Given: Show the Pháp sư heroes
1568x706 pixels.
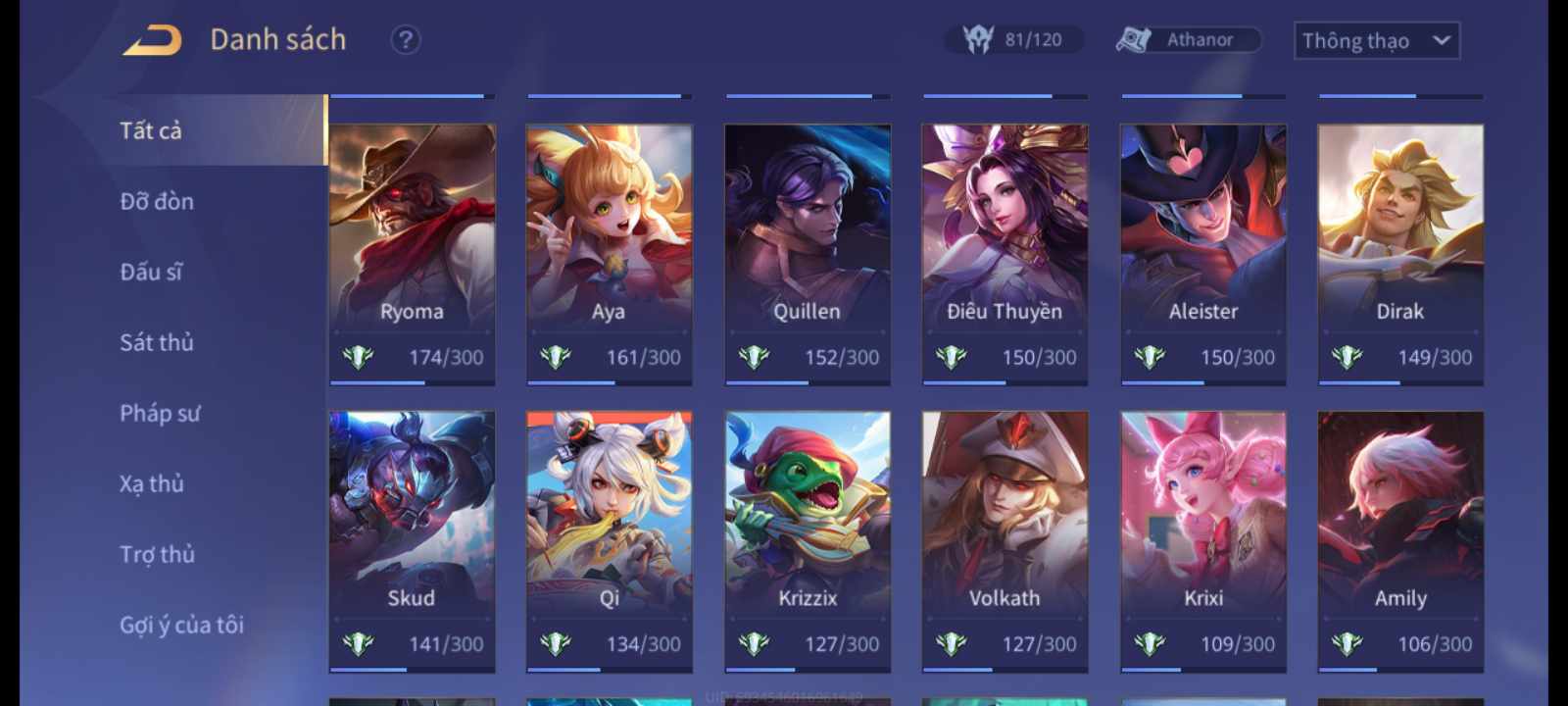Looking at the screenshot, I should pyautogui.click(x=160, y=413).
